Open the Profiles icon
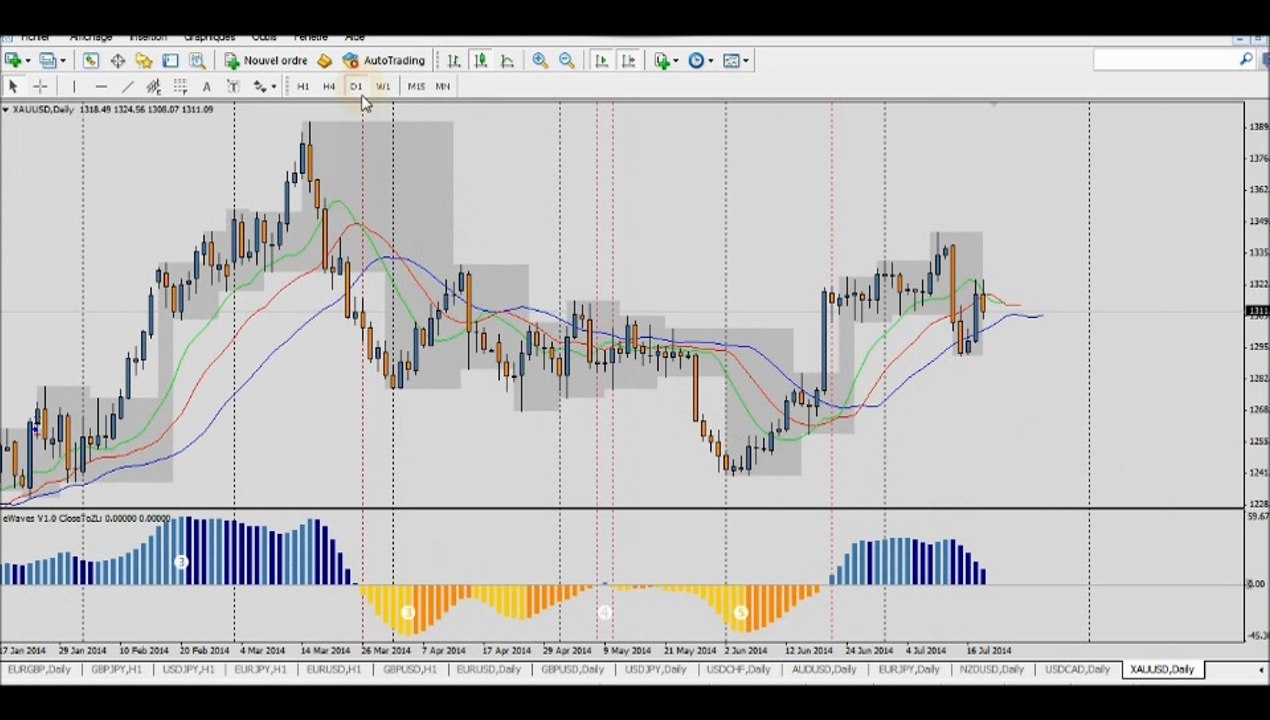 tap(47, 61)
